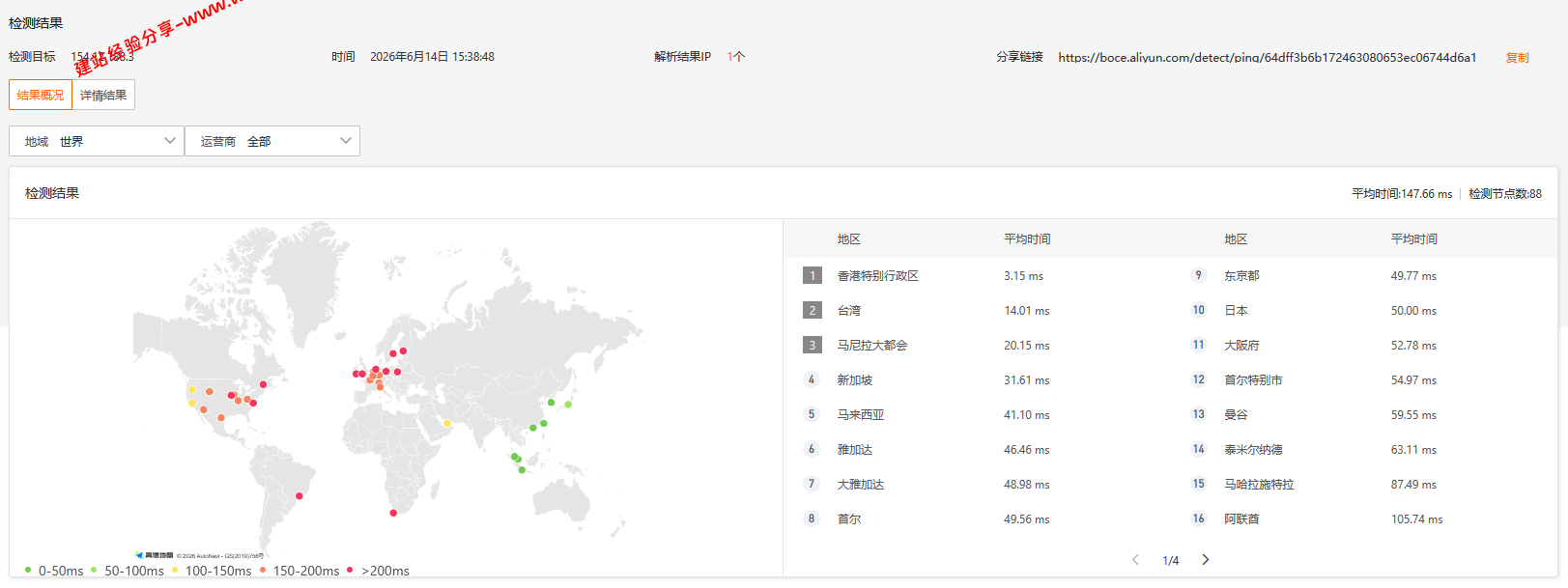Viewport: 1568px width, 588px height.
Task: Click the 高德地图 map attribution logo
Action: 155,555
